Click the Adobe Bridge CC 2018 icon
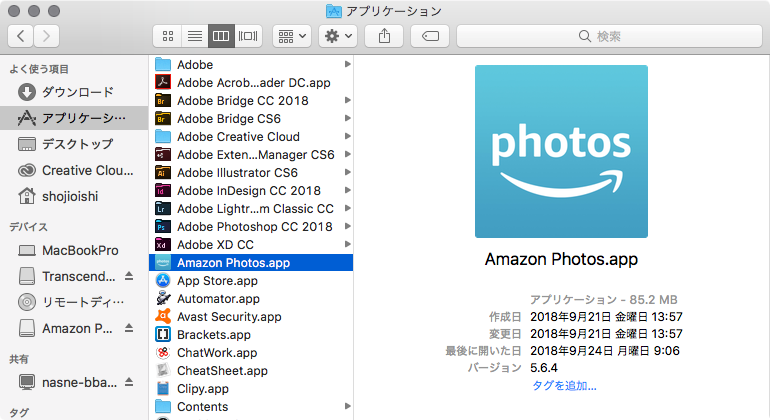The width and height of the screenshot is (770, 420). [163, 100]
